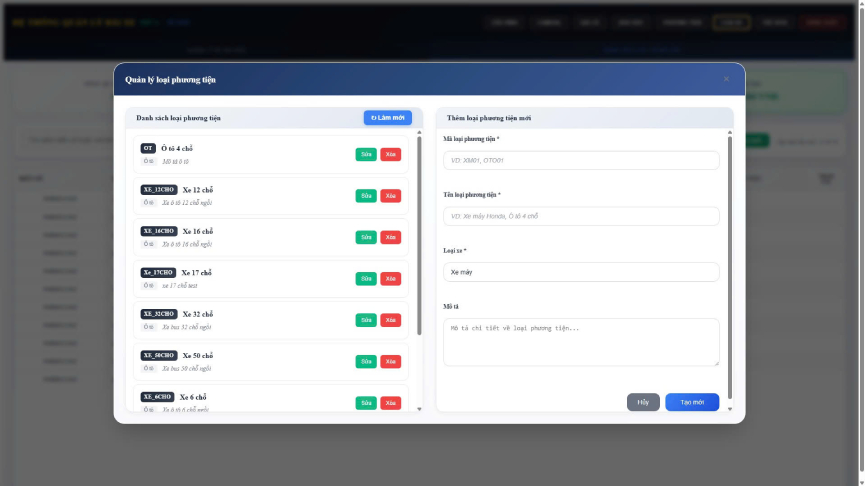
Task: Click the vehicle list scrollbar down arrow
Action: click(419, 408)
